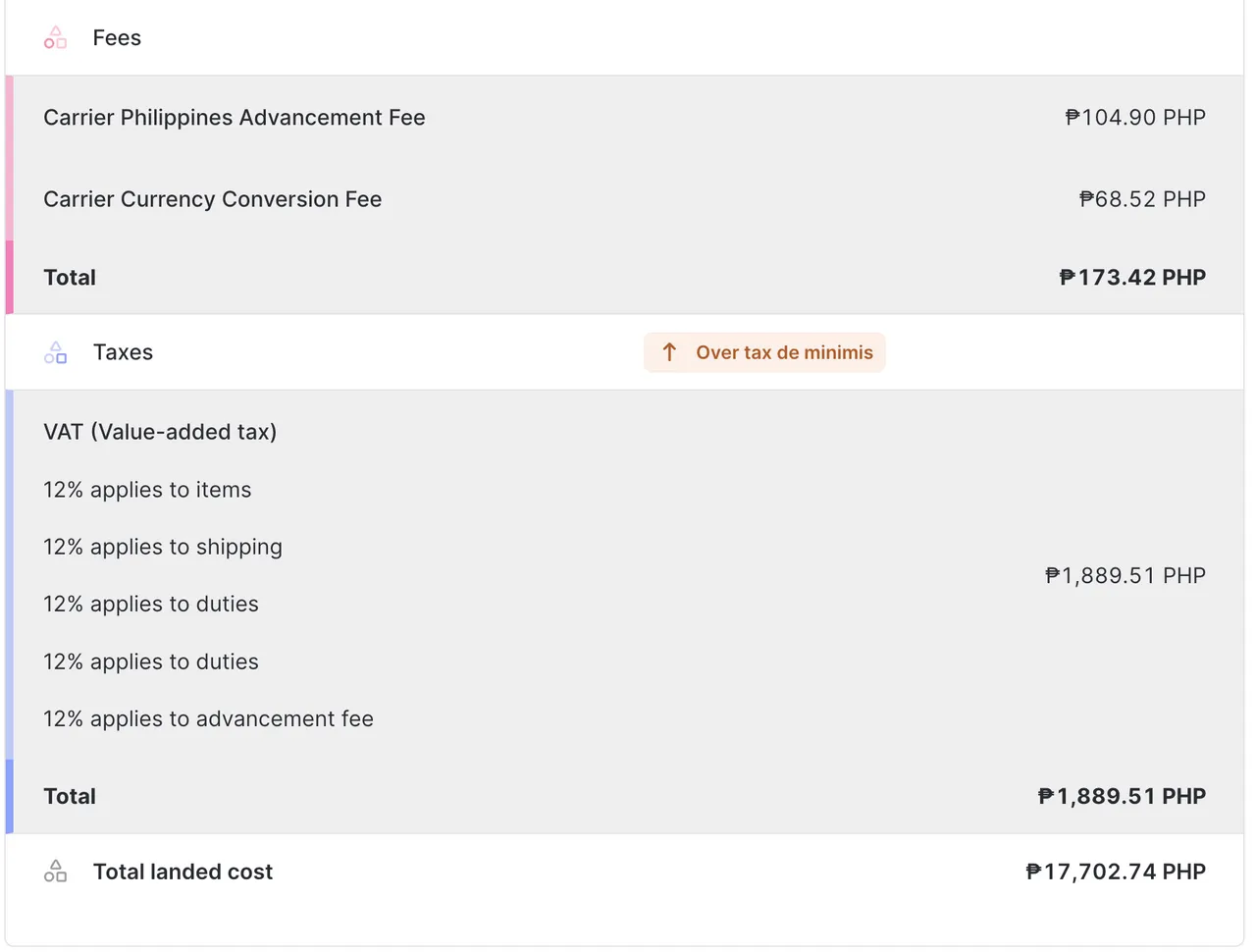Collapse the Taxes section header
The image size is (1256, 952).
123,351
